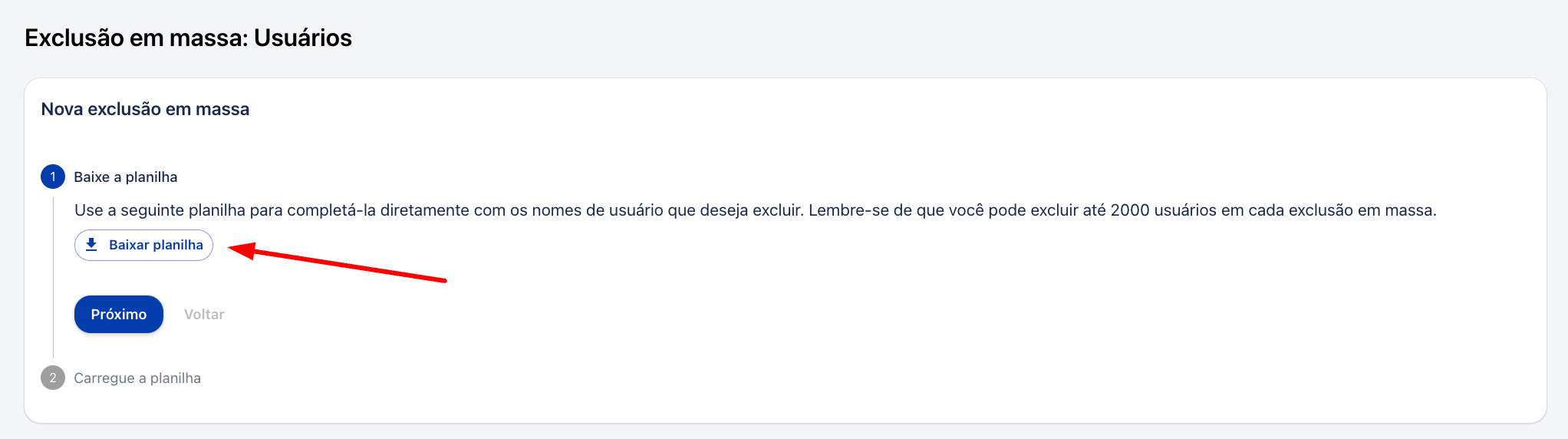
Task: Click the Baixar planilha button label
Action: point(156,245)
